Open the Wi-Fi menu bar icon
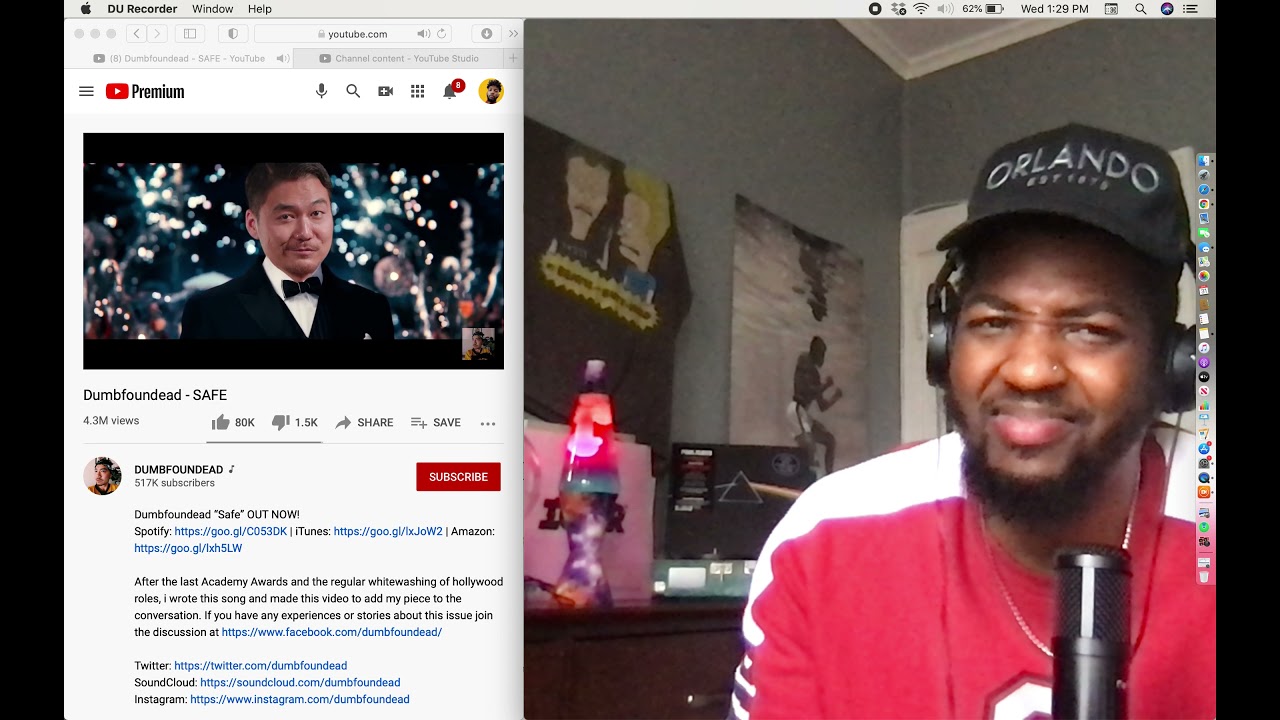The width and height of the screenshot is (1280, 720). pos(921,9)
